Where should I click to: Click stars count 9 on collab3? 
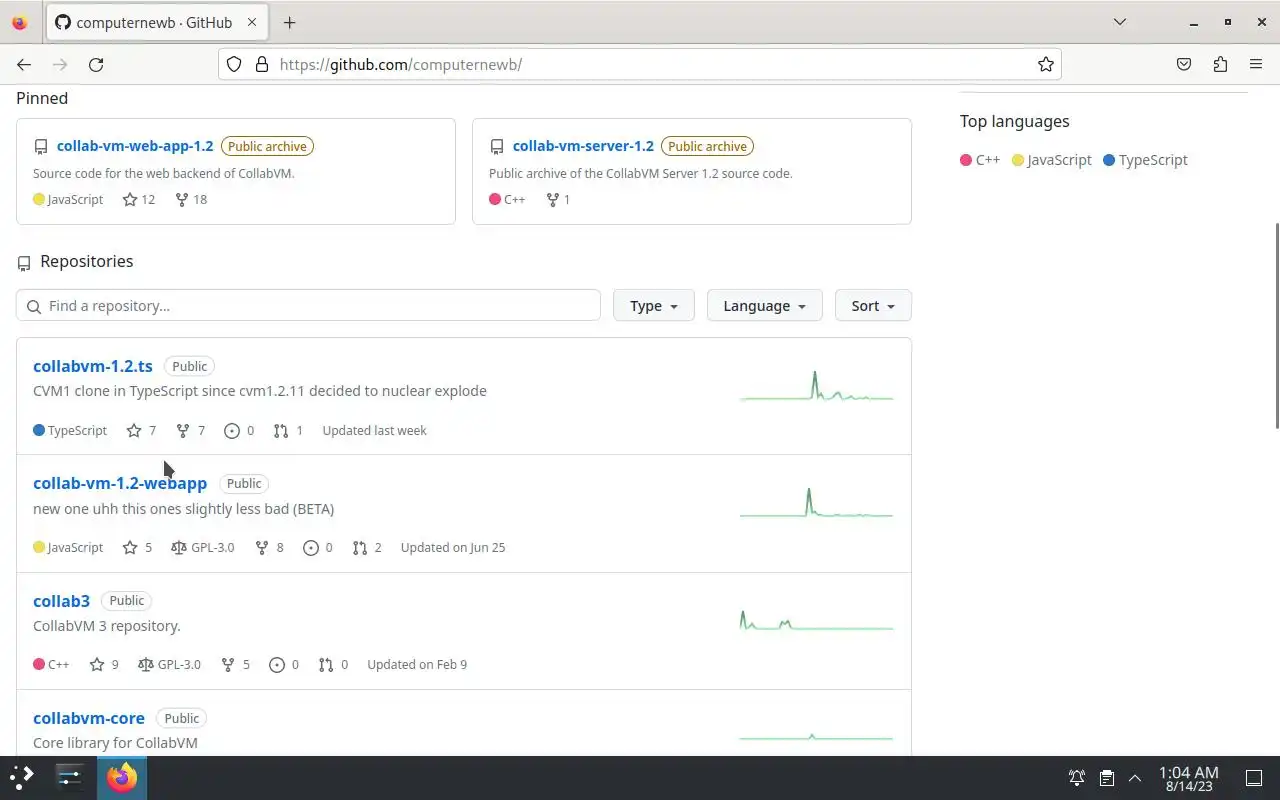point(104,664)
